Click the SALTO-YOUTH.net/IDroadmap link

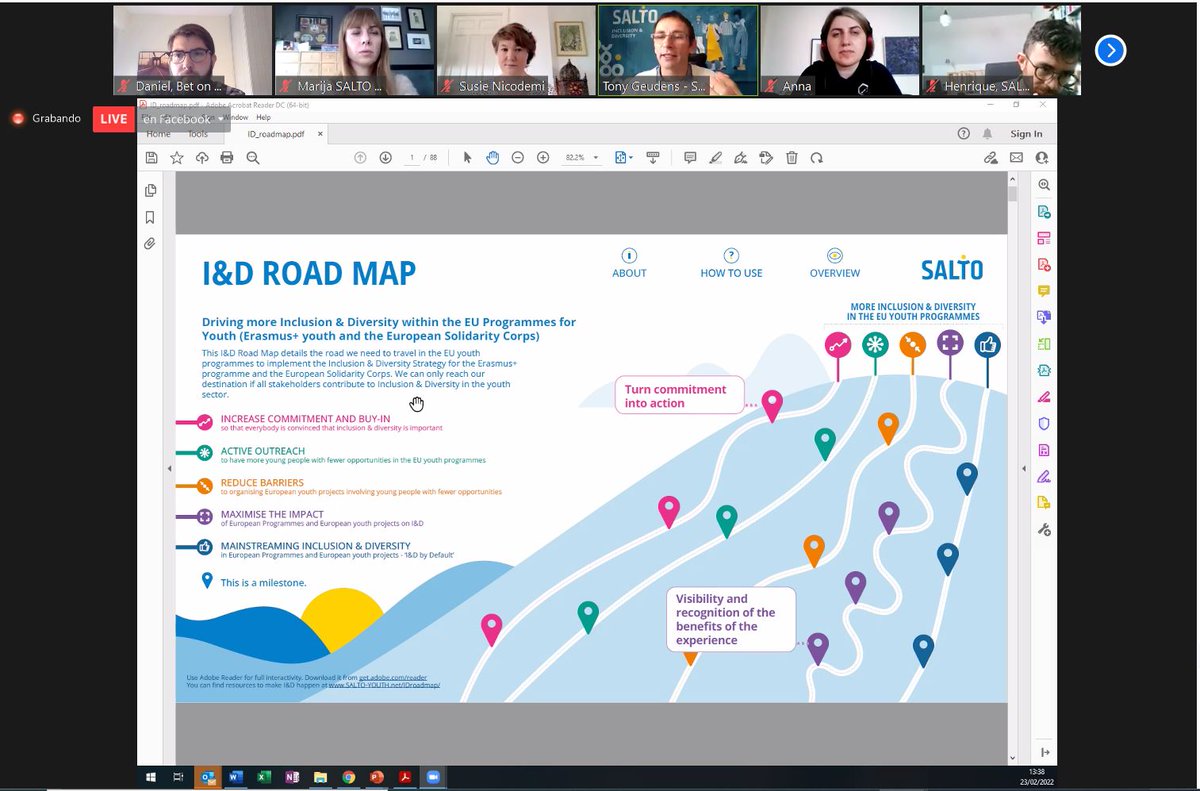(385, 685)
